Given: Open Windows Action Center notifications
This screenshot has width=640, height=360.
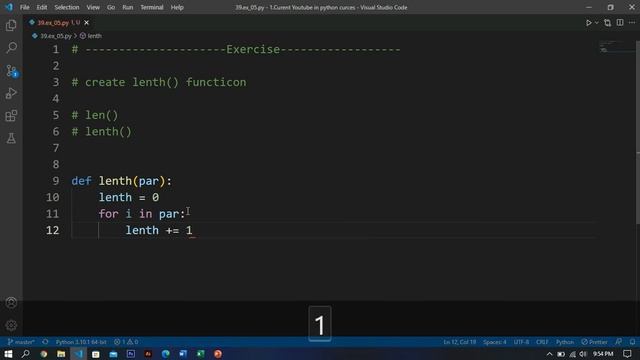Looking at the screenshot, I should pos(627,354).
